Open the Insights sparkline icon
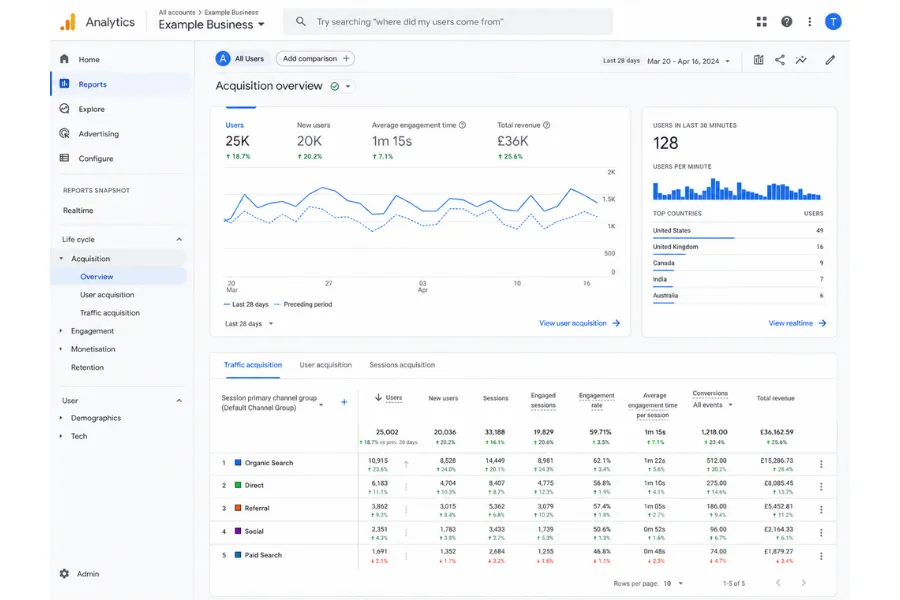The width and height of the screenshot is (900, 600). [801, 60]
